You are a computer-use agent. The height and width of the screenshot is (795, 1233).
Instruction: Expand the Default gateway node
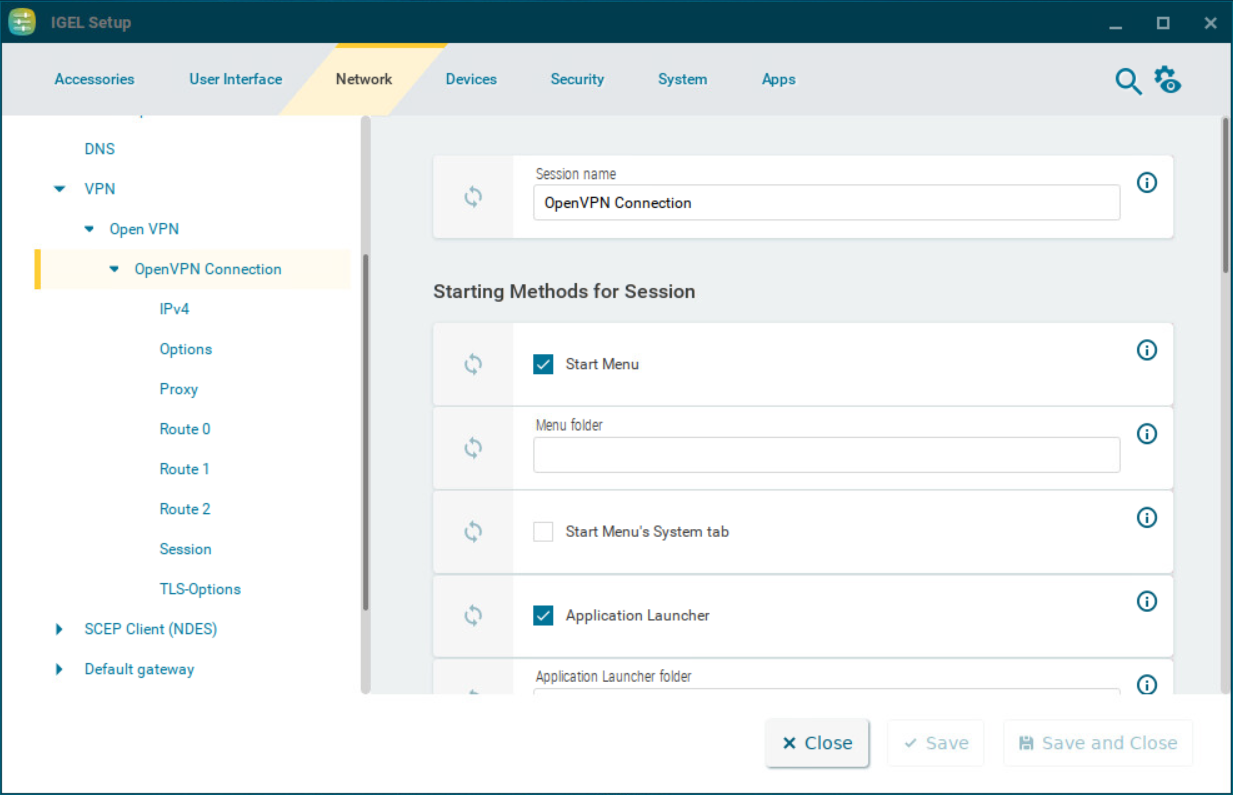coord(60,669)
